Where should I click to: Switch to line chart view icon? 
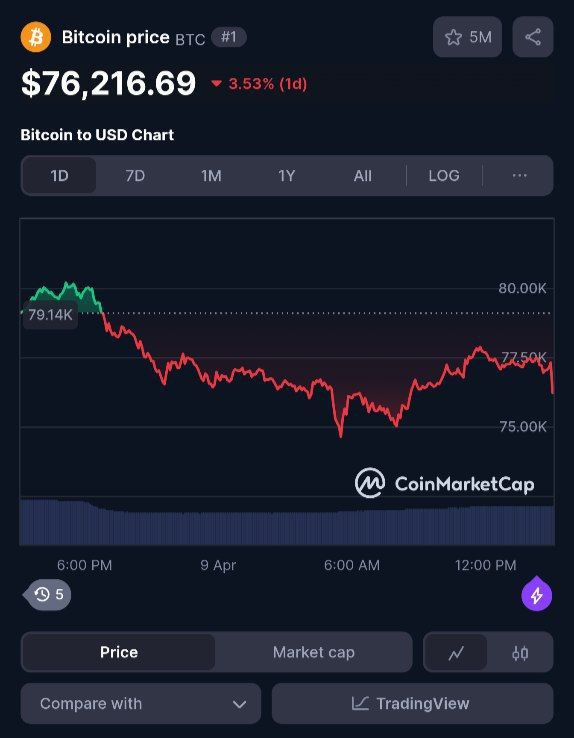click(x=455, y=652)
